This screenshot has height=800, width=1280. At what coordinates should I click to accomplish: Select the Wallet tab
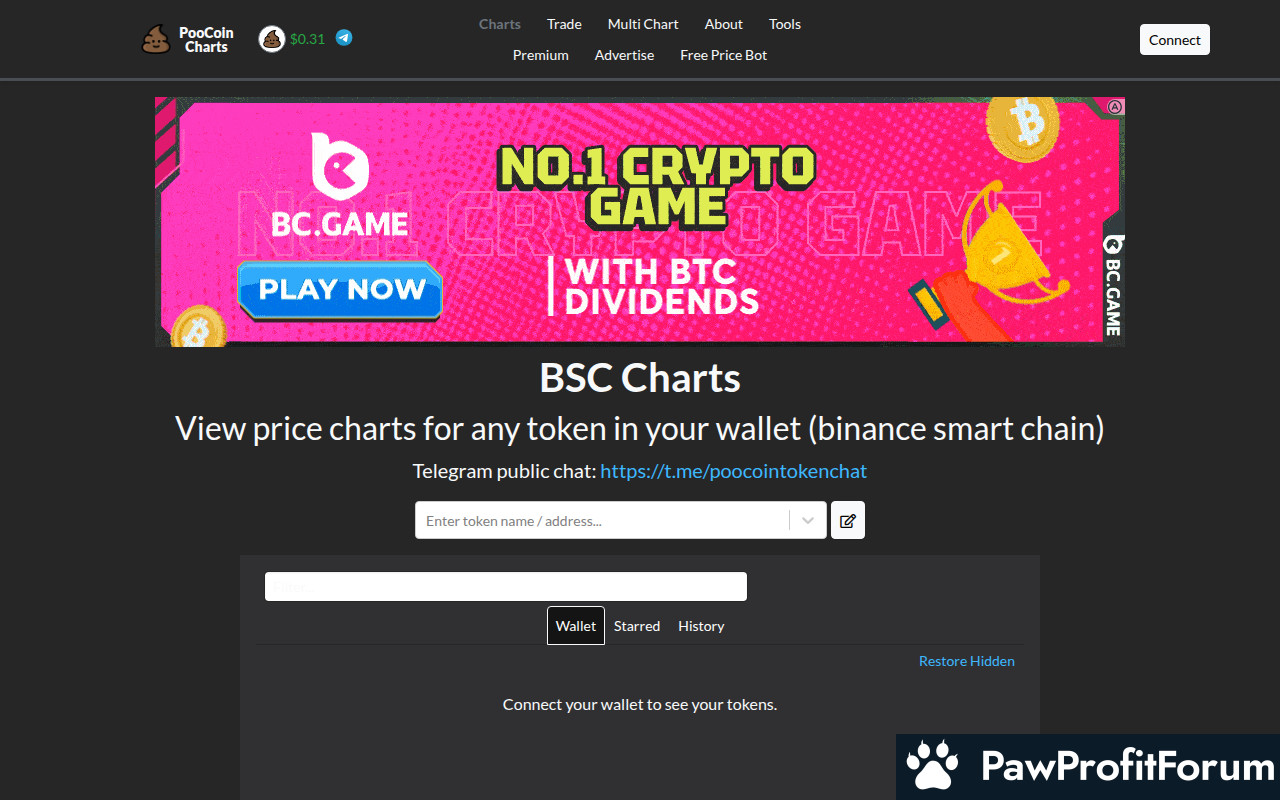pyautogui.click(x=576, y=626)
